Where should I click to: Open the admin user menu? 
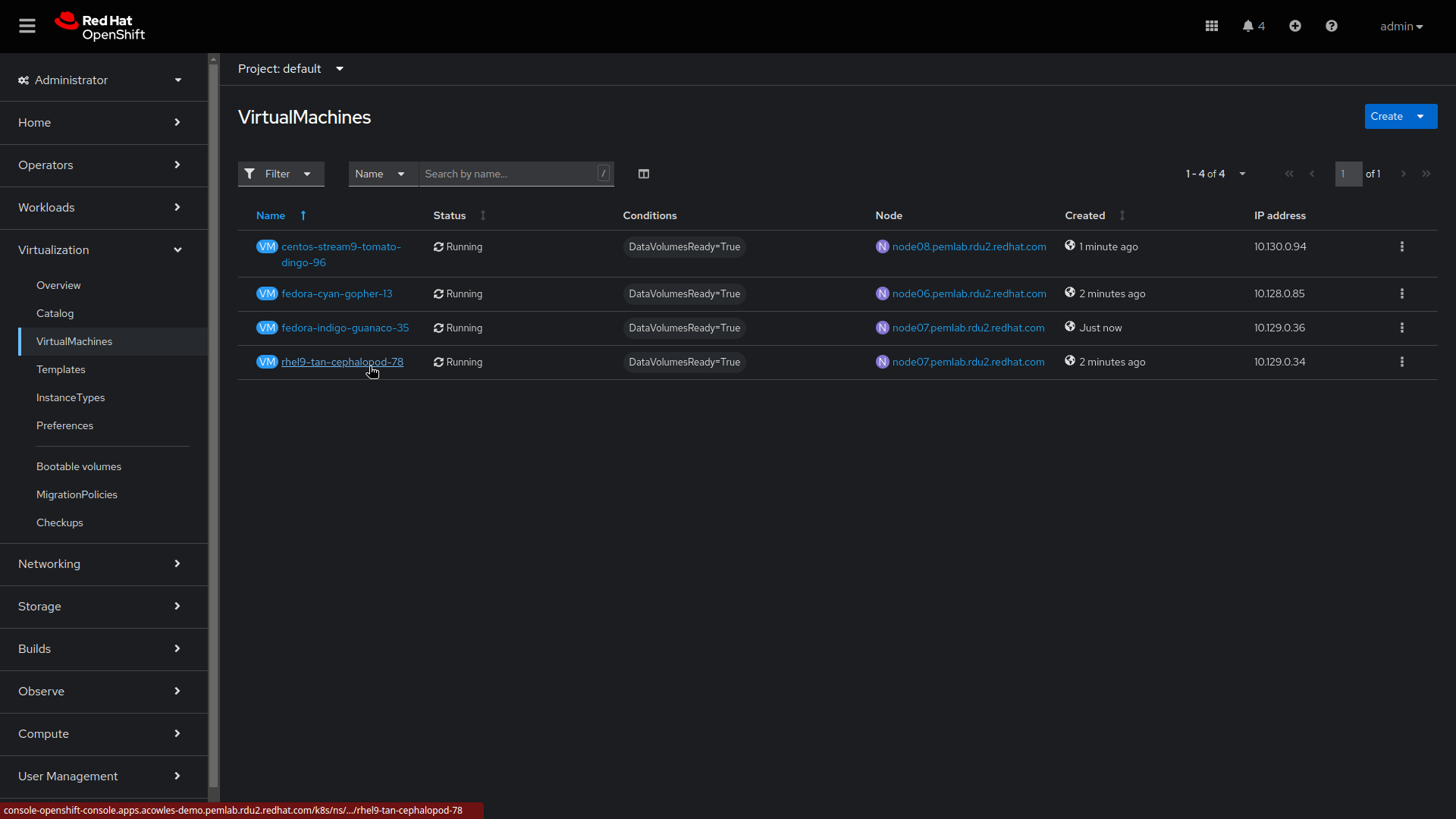[1401, 26]
